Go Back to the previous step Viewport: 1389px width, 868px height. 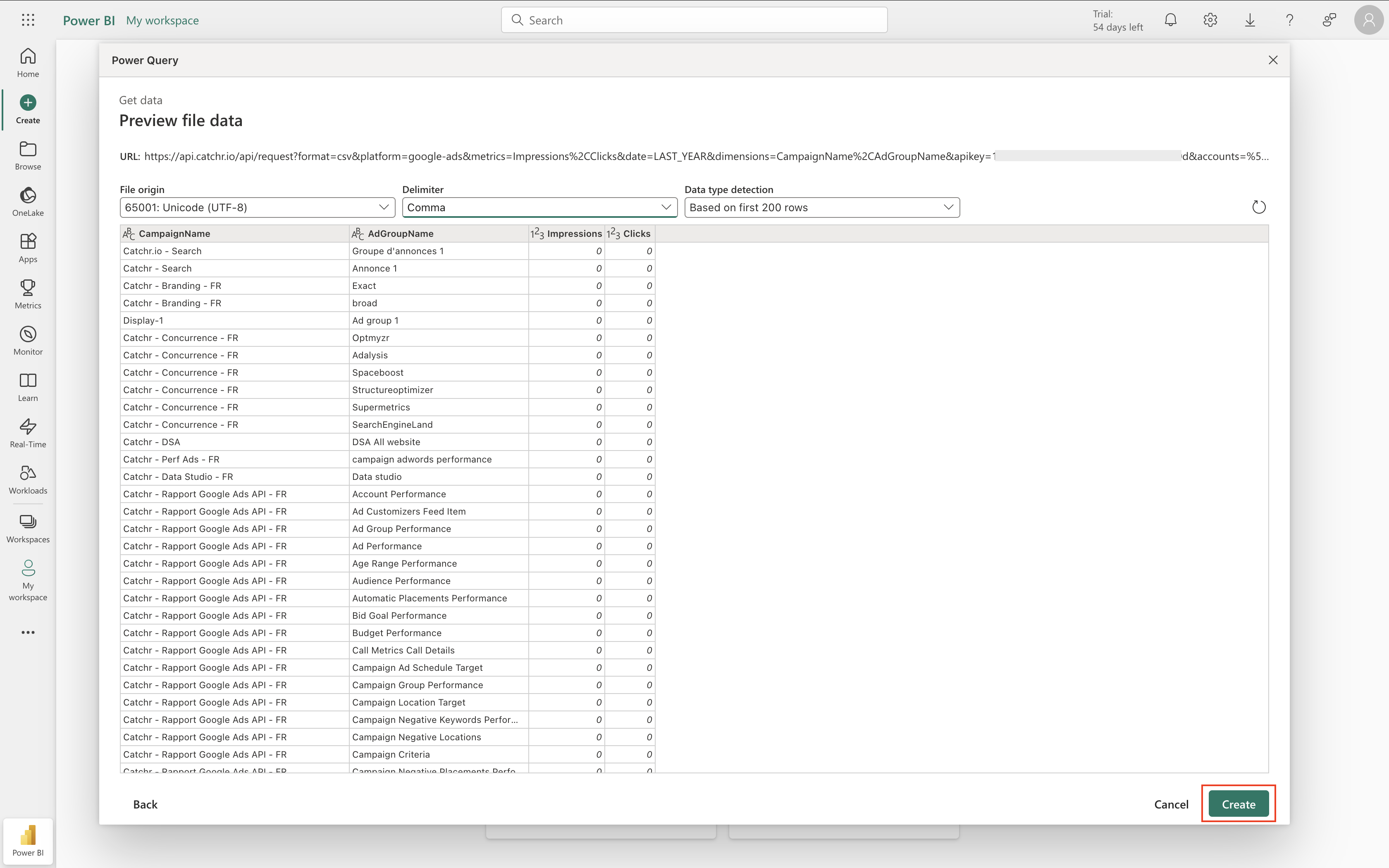tap(145, 804)
